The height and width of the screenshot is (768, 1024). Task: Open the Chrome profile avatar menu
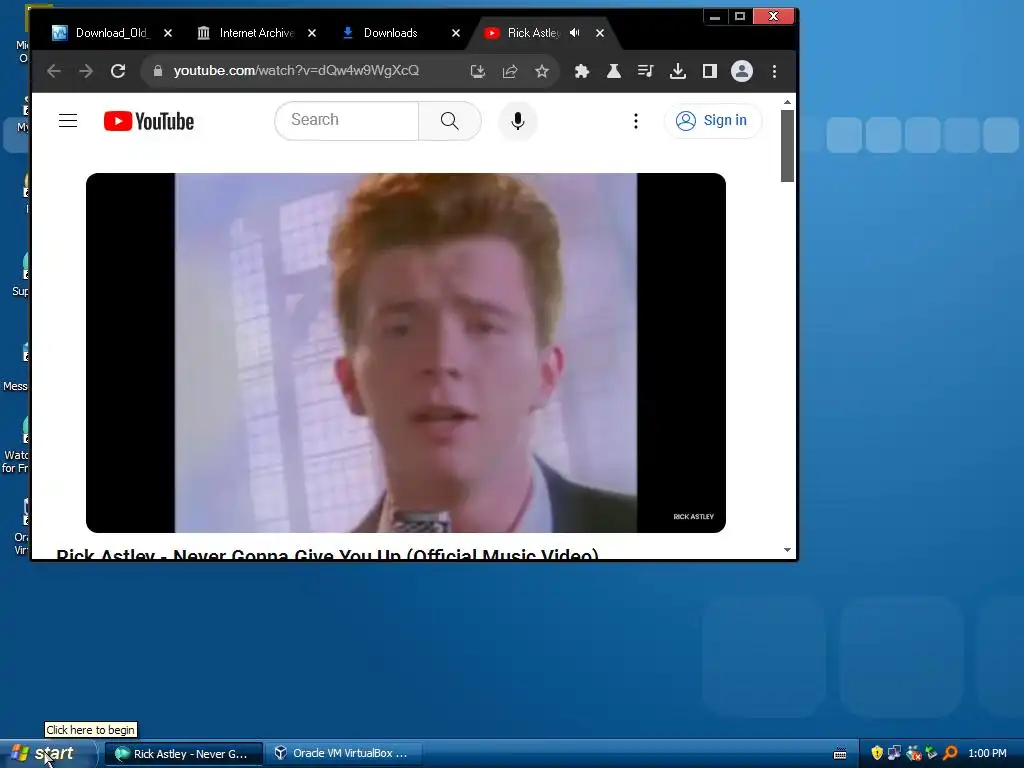coord(742,71)
